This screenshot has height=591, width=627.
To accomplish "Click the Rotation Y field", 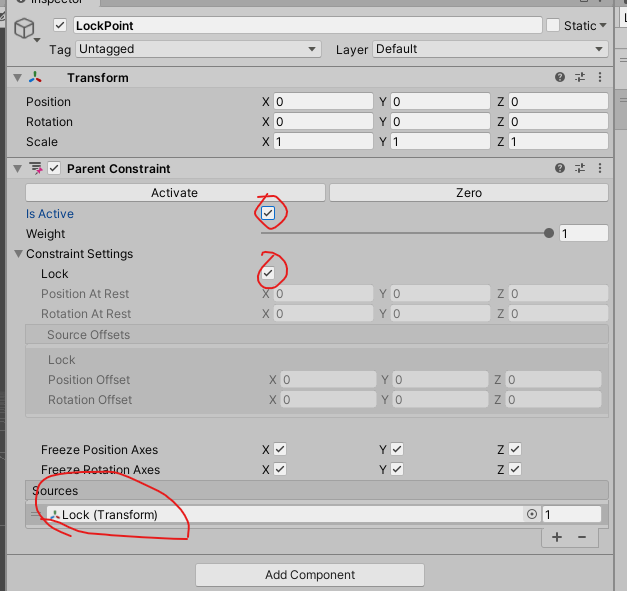I will 440,122.
